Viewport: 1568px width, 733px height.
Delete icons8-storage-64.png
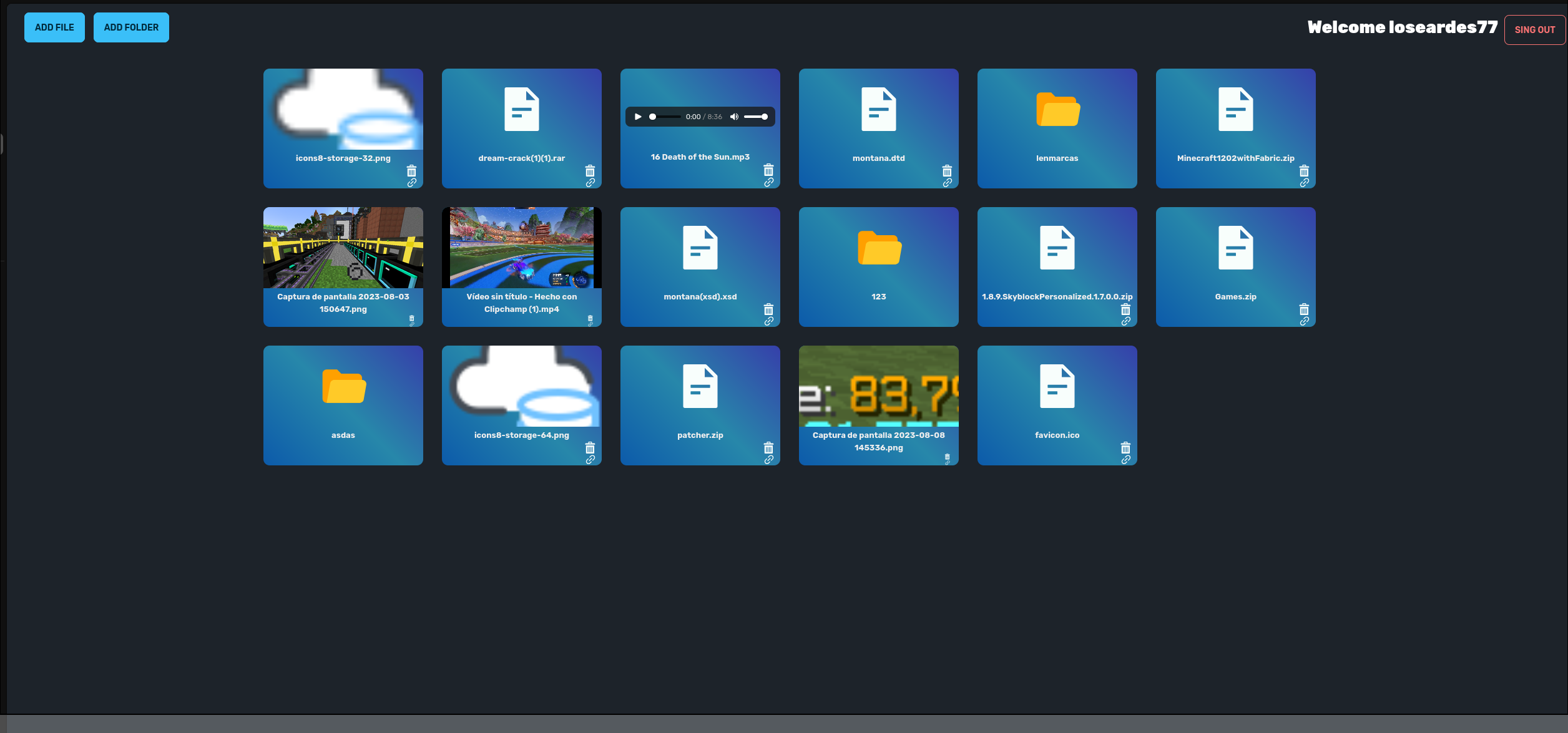click(590, 448)
